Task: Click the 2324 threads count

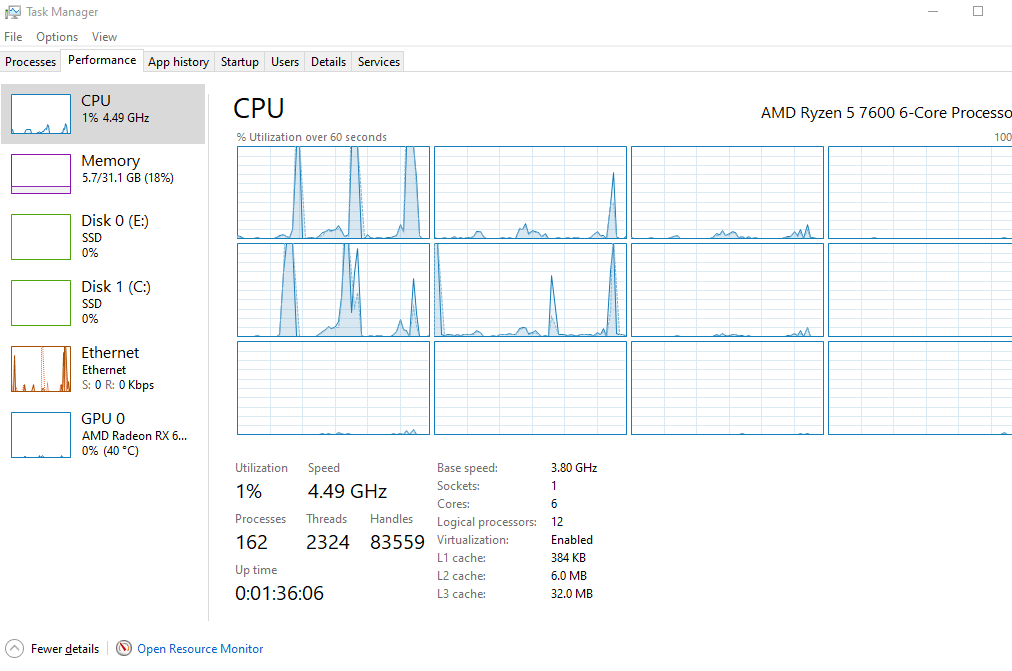Action: click(328, 542)
